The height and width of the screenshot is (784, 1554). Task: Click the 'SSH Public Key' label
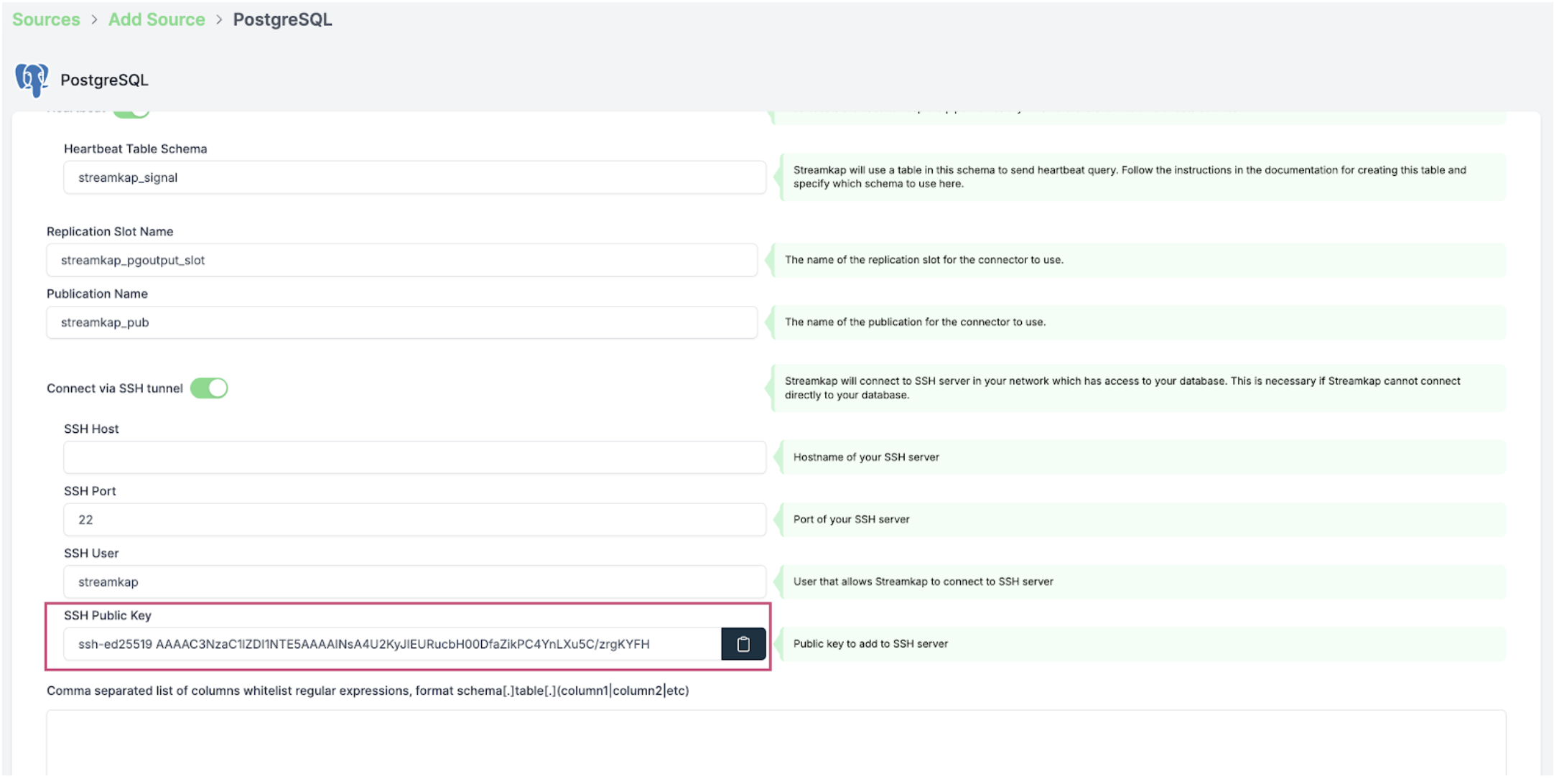[x=108, y=615]
